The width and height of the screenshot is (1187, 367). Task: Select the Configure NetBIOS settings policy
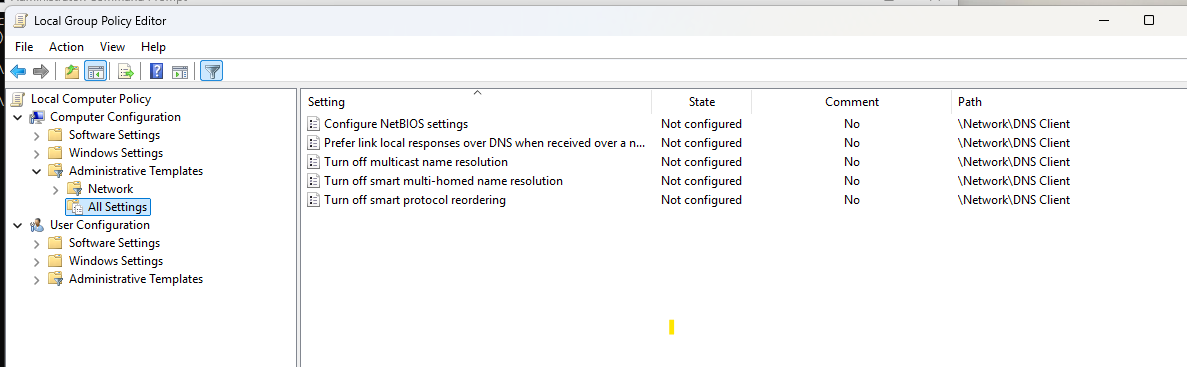(396, 124)
